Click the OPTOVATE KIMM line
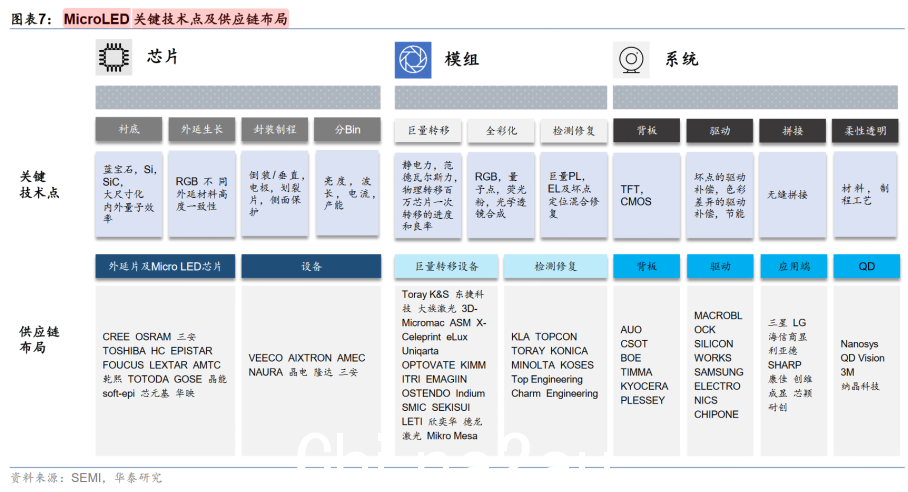This screenshot has height=492, width=908. pos(444,365)
